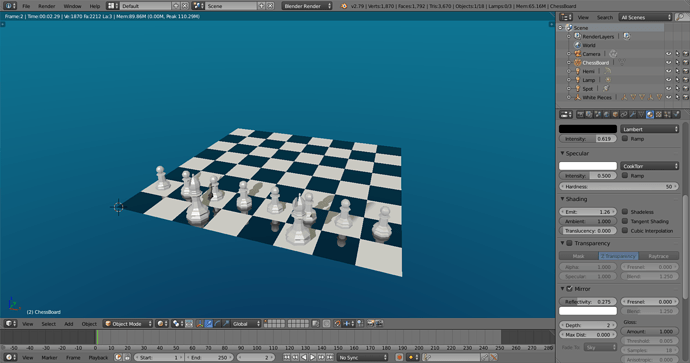Toggle visibility eye for White Pieces
The image size is (690, 363).
[x=668, y=97]
